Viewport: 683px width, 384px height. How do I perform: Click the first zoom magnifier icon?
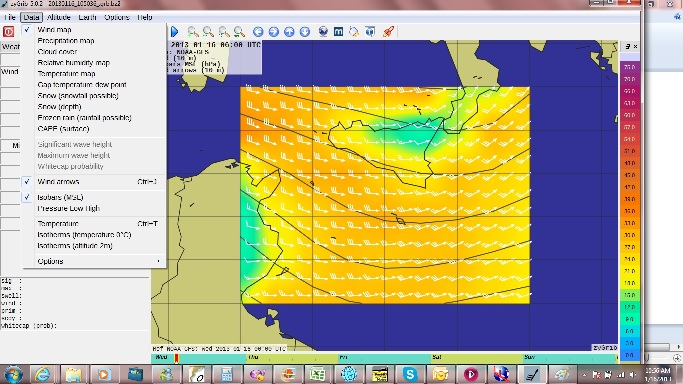pyautogui.click(x=193, y=31)
